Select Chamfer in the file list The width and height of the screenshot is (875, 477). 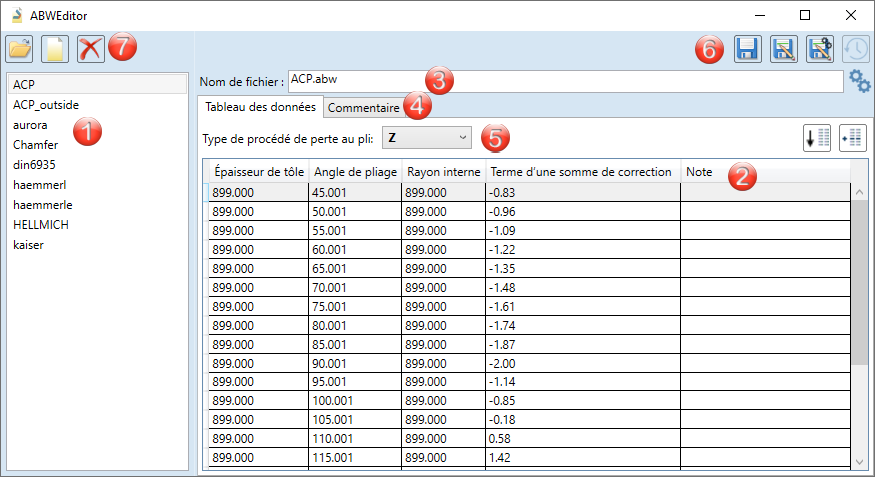[x=98, y=145]
